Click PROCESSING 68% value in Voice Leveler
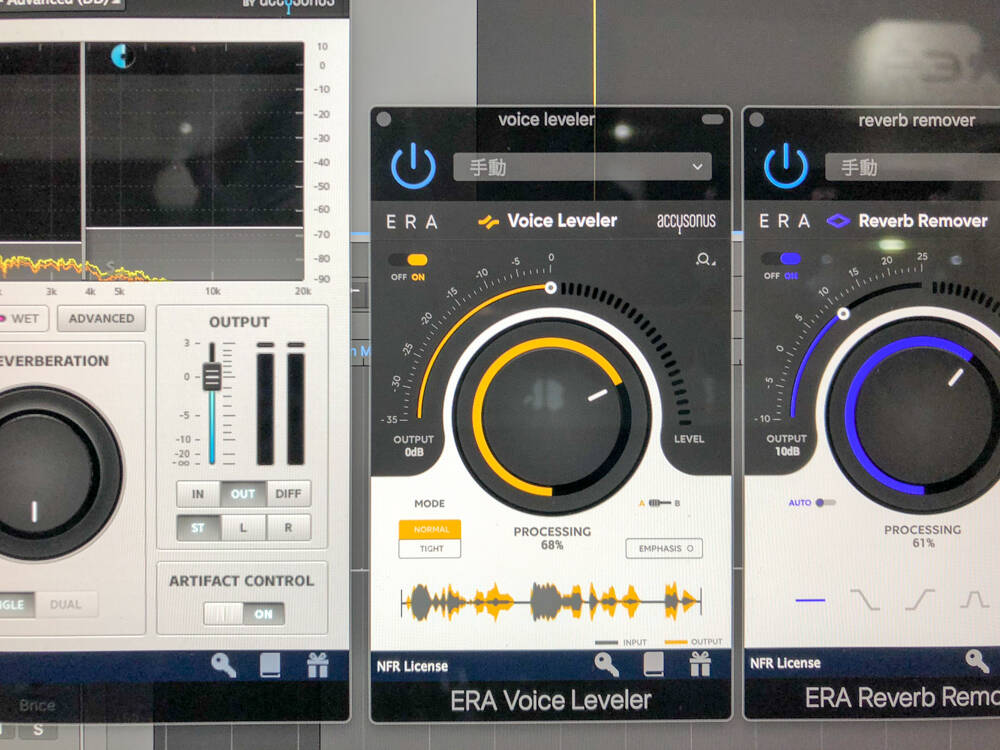 tap(552, 545)
